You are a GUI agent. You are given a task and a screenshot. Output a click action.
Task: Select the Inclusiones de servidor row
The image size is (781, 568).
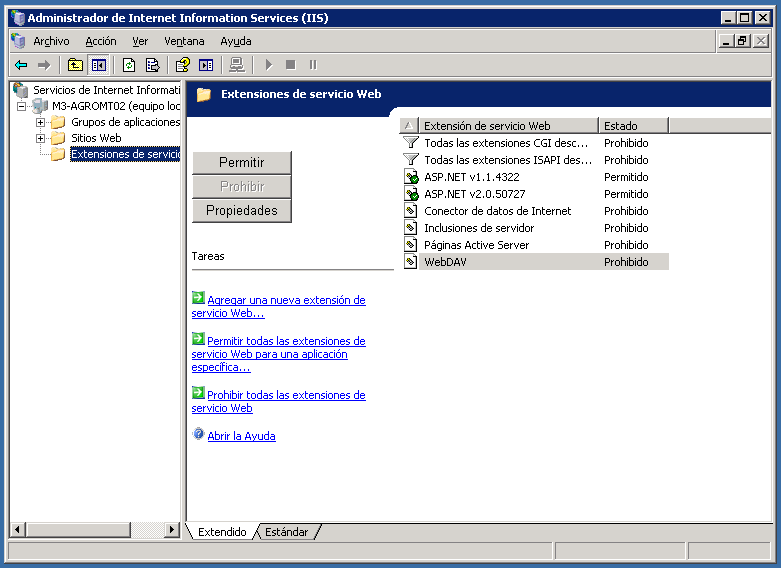[535, 228]
